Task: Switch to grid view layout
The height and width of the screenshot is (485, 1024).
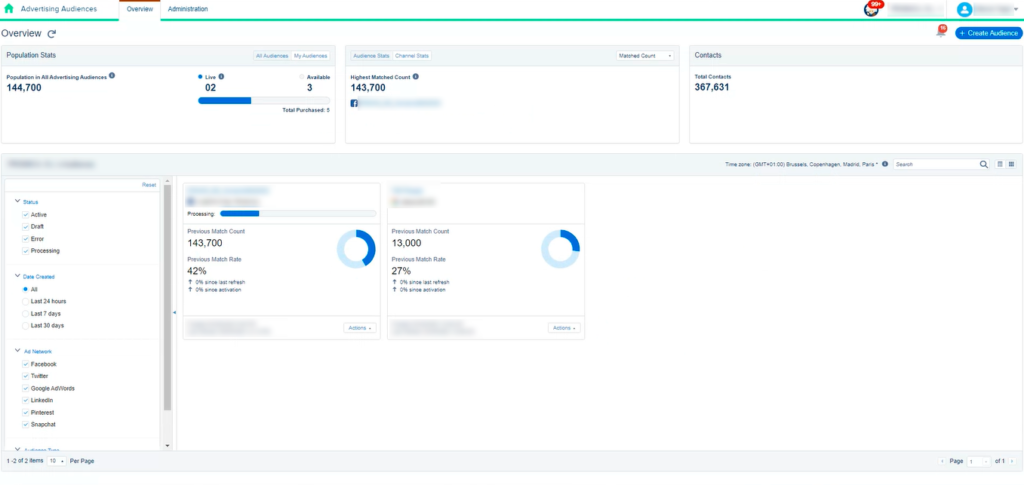Action: (1011, 164)
